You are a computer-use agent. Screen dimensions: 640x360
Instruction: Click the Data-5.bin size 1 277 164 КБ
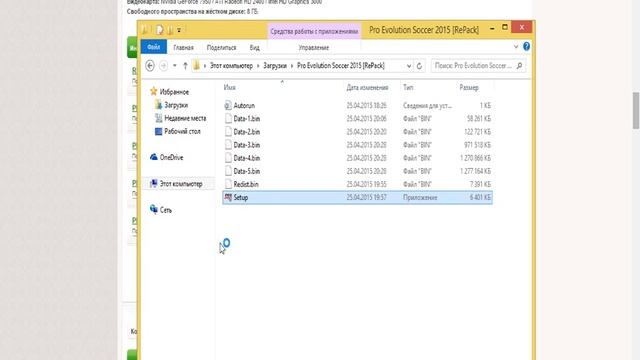476,171
